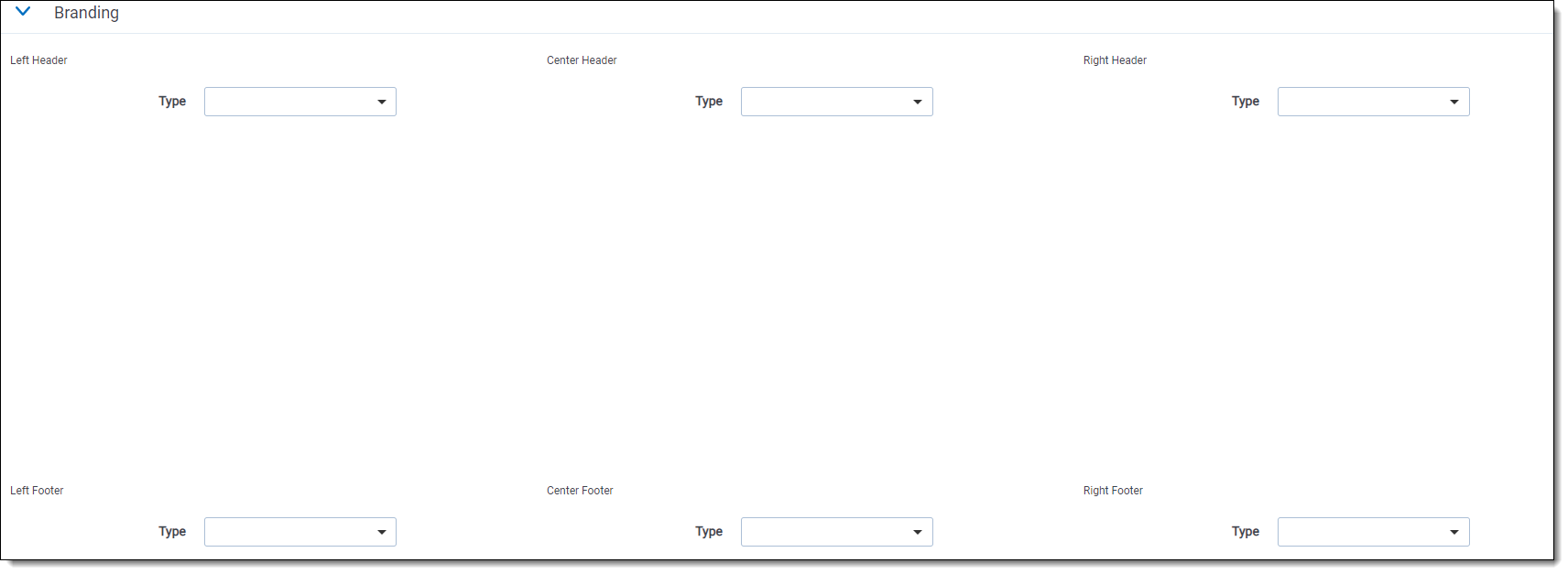Open the Center Footer Type combo box

pyautogui.click(x=824, y=532)
